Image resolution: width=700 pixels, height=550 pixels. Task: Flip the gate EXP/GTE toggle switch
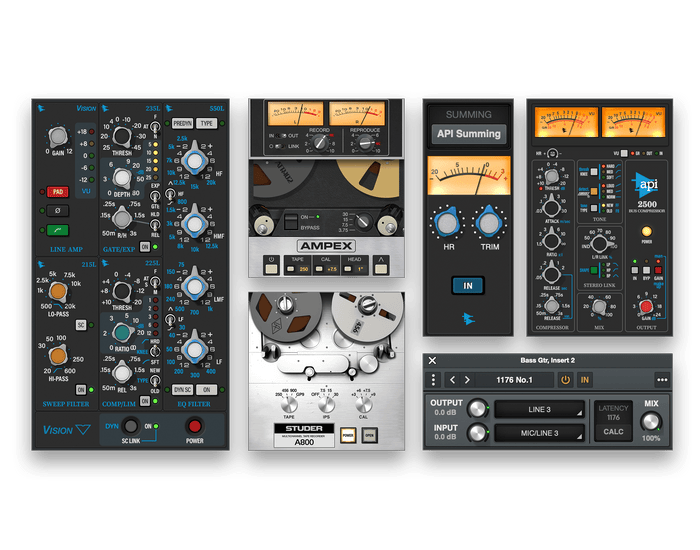coord(155,196)
